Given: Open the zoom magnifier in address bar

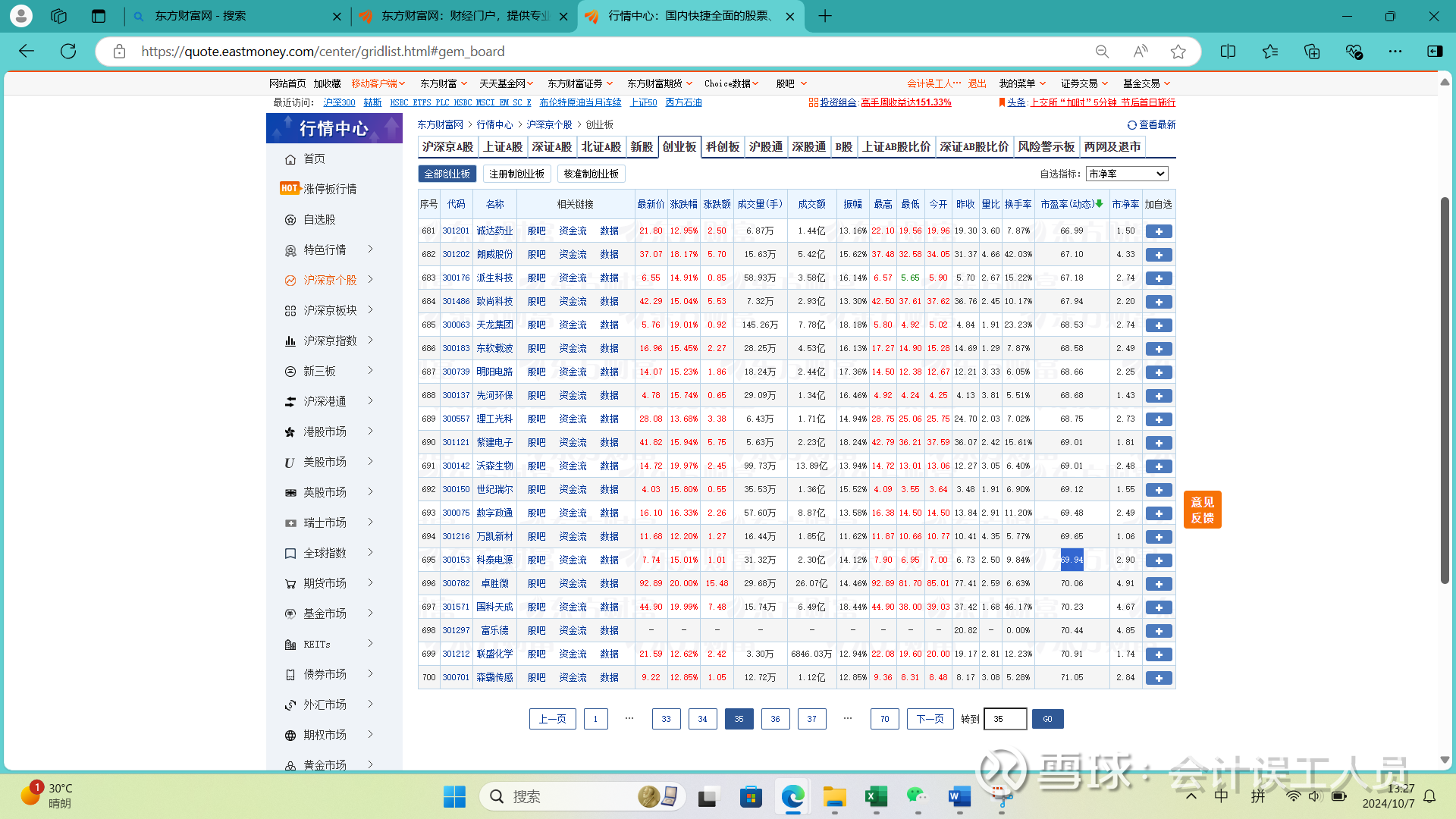Looking at the screenshot, I should (x=1102, y=52).
